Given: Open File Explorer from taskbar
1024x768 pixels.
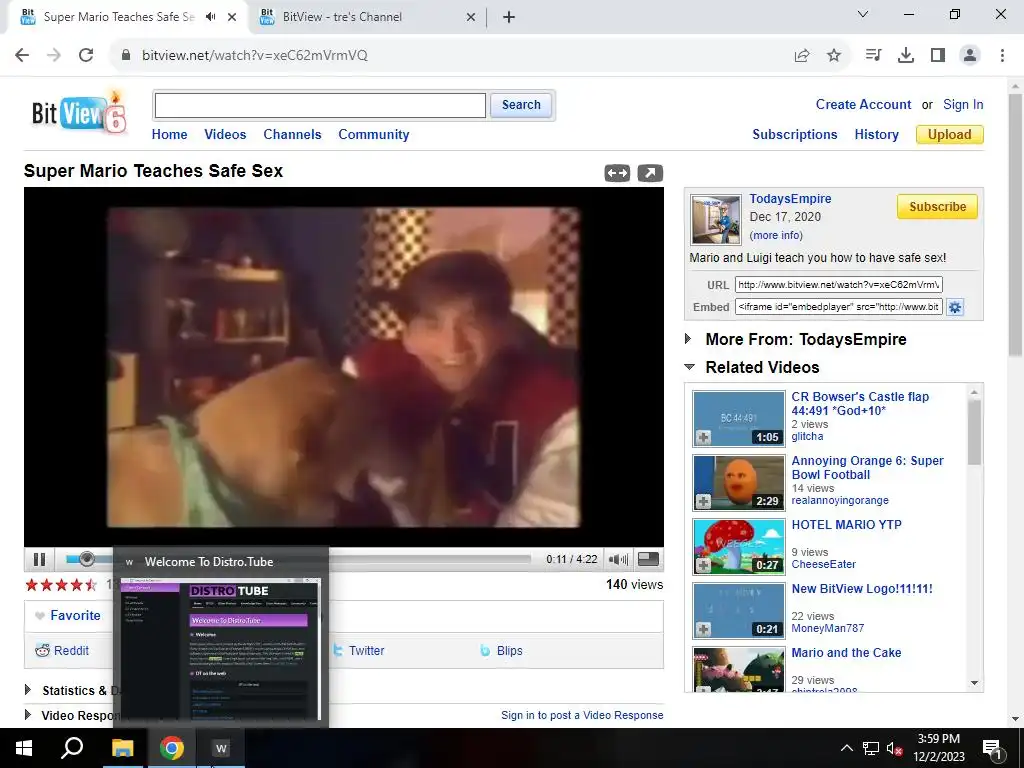Looking at the screenshot, I should pos(122,748).
